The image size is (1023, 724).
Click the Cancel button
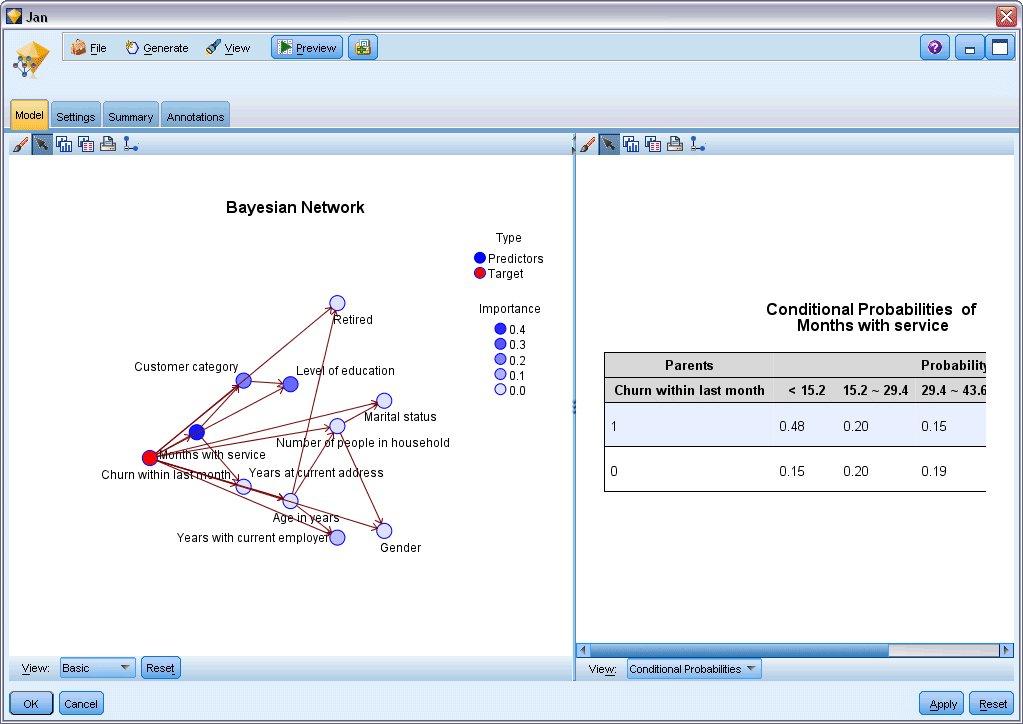pyautogui.click(x=81, y=704)
